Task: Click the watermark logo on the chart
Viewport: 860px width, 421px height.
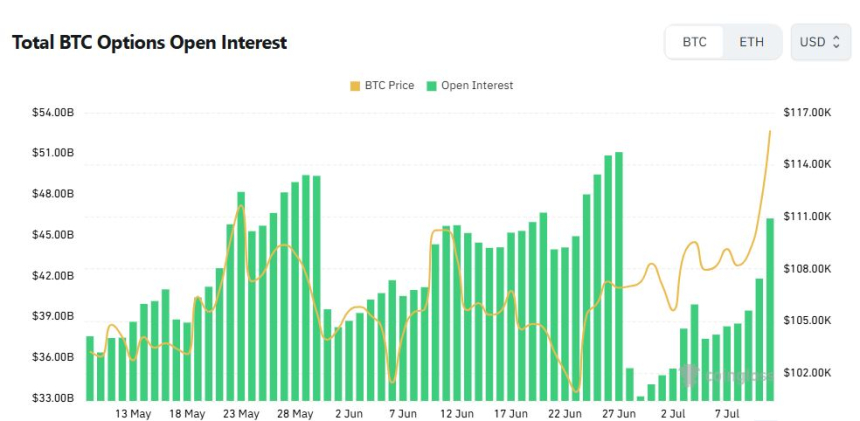Action: [x=689, y=375]
